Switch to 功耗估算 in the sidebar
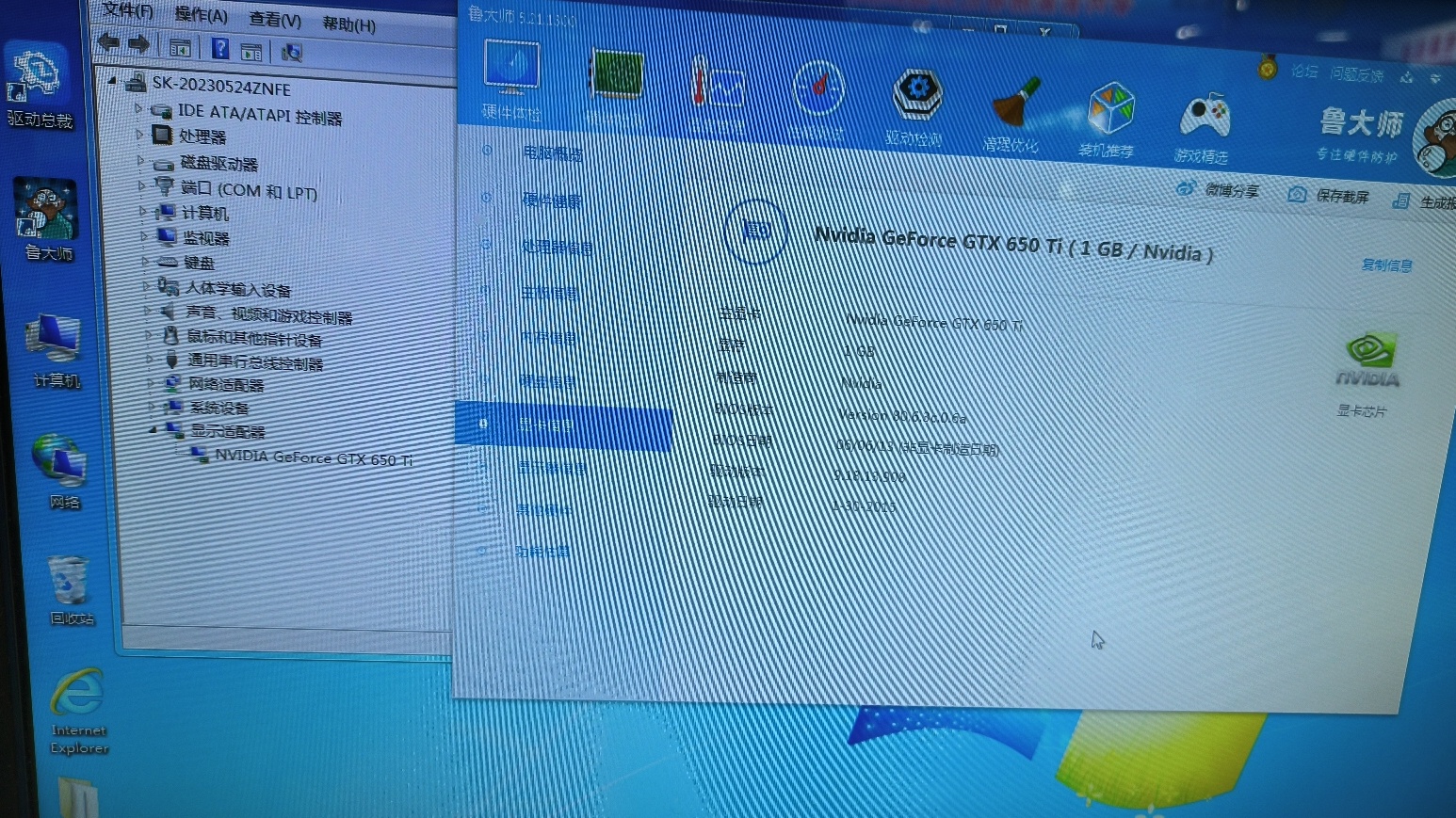The height and width of the screenshot is (818, 1456). [542, 552]
